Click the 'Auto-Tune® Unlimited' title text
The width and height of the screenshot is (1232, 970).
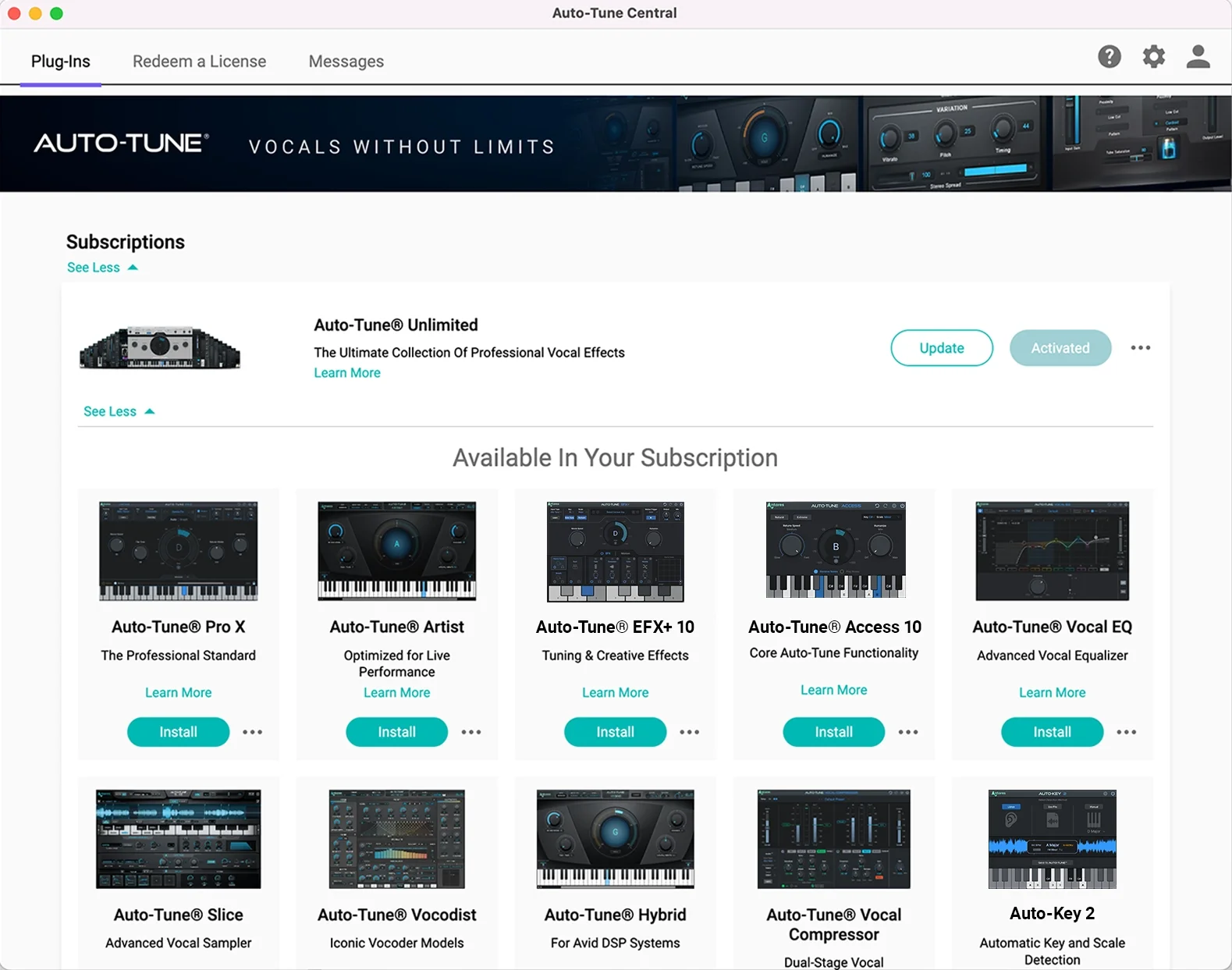[396, 325]
